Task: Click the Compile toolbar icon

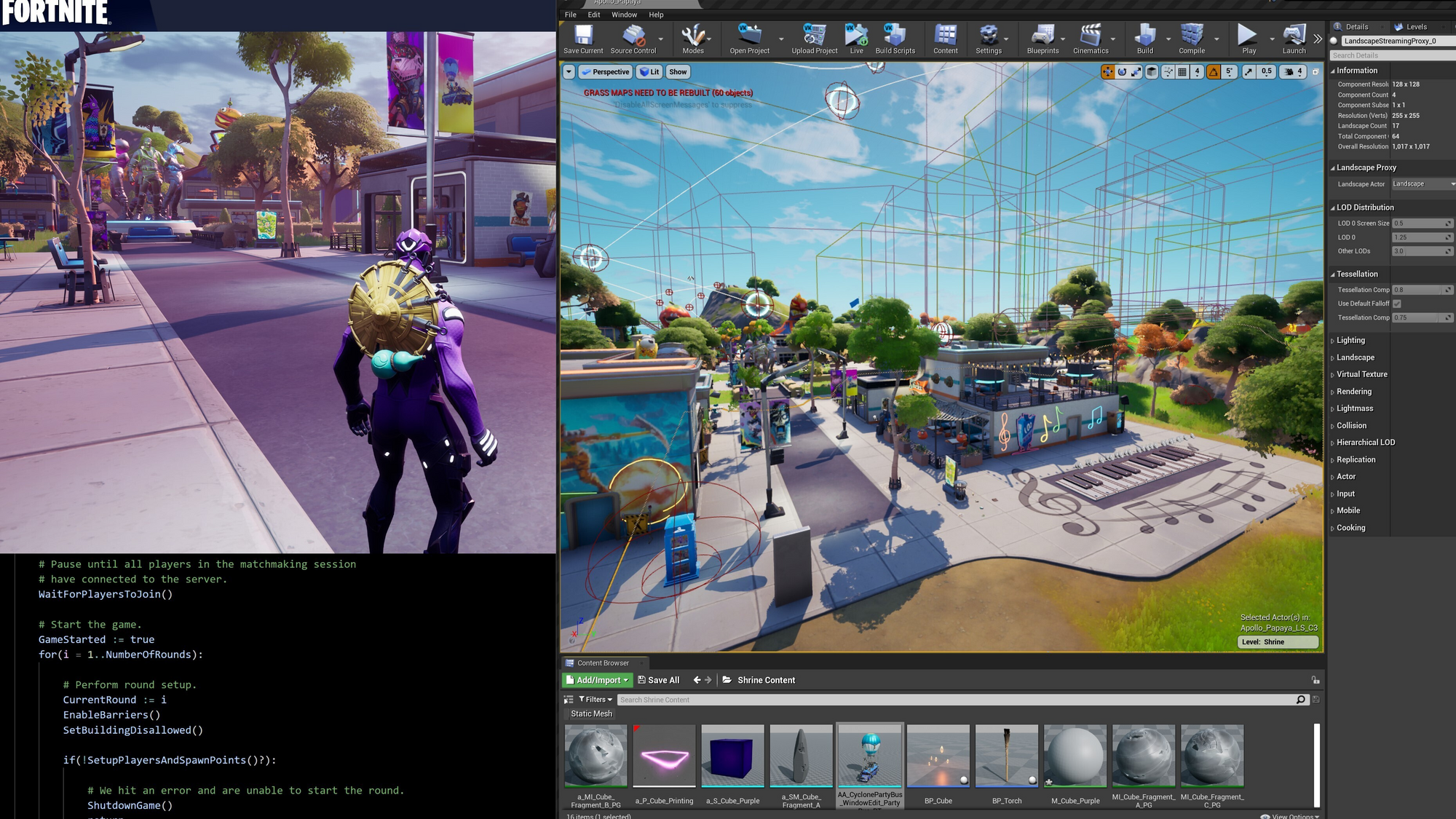Action: click(x=1191, y=37)
